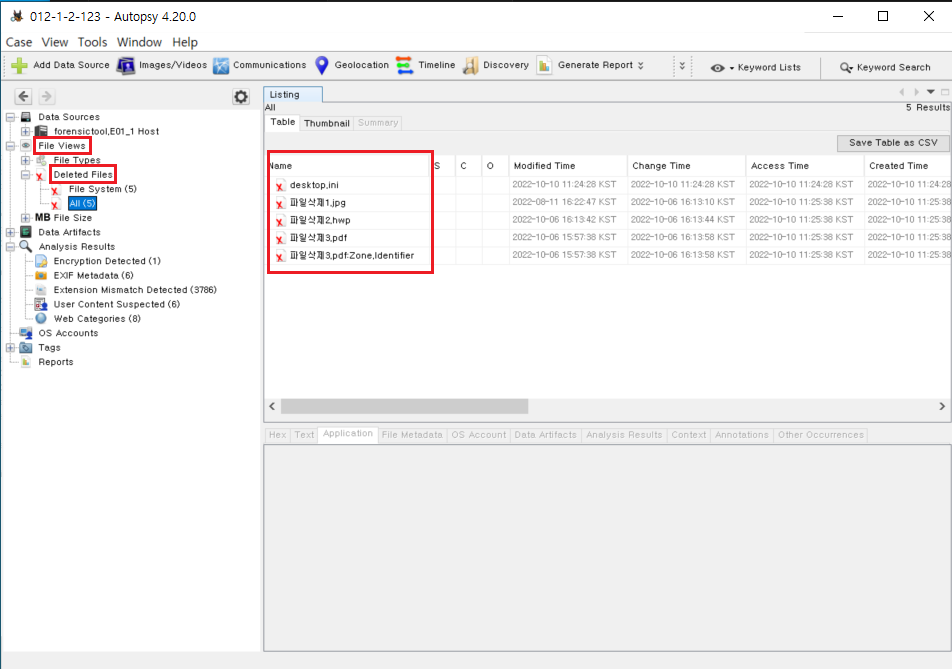Collapse the Deleted Files node
The width and height of the screenshot is (952, 669).
coord(26,175)
